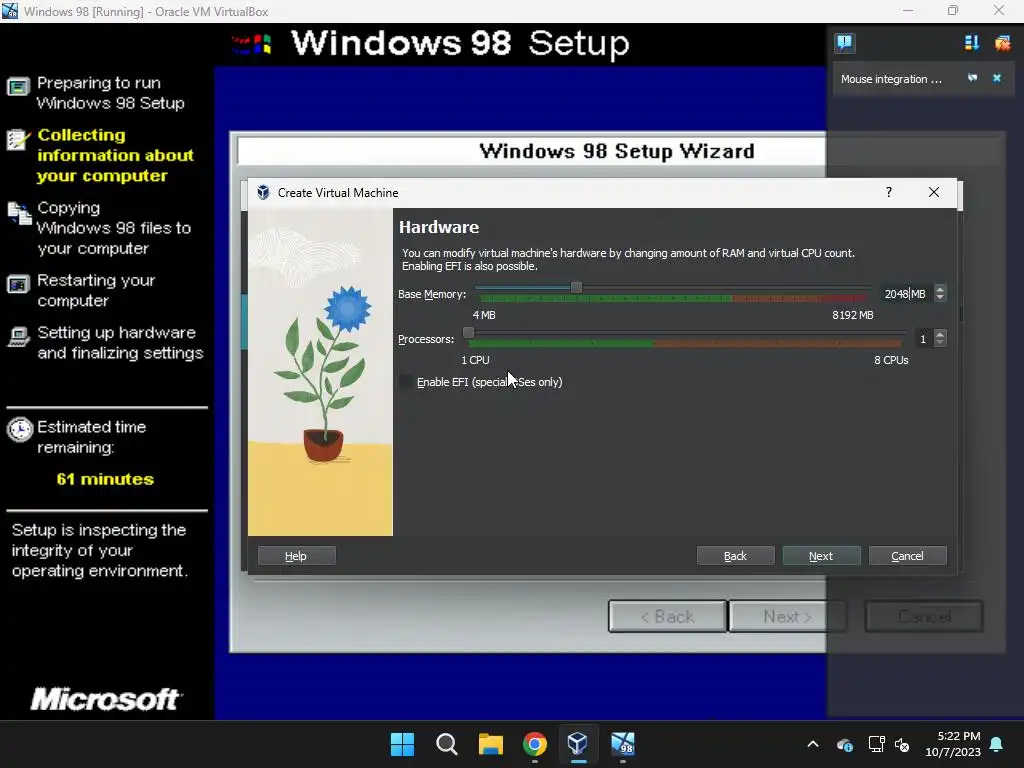This screenshot has width=1024, height=768.
Task: Click the Setting up hardware step icon
Action: (18, 337)
